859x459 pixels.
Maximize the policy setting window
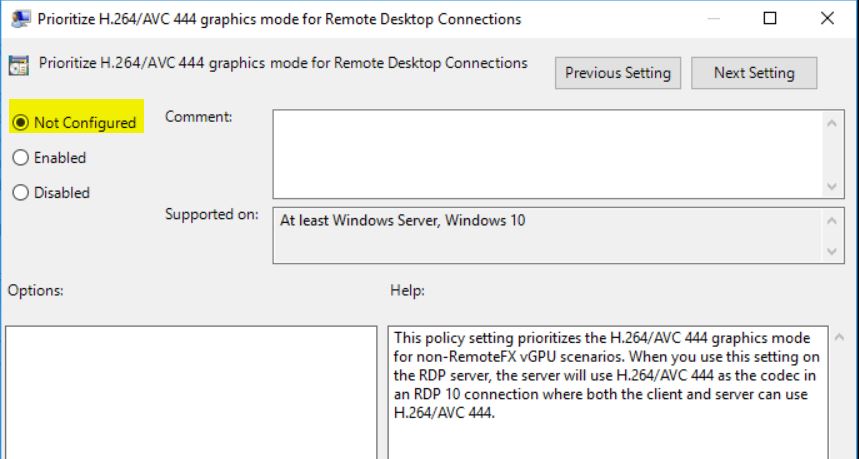(x=770, y=19)
